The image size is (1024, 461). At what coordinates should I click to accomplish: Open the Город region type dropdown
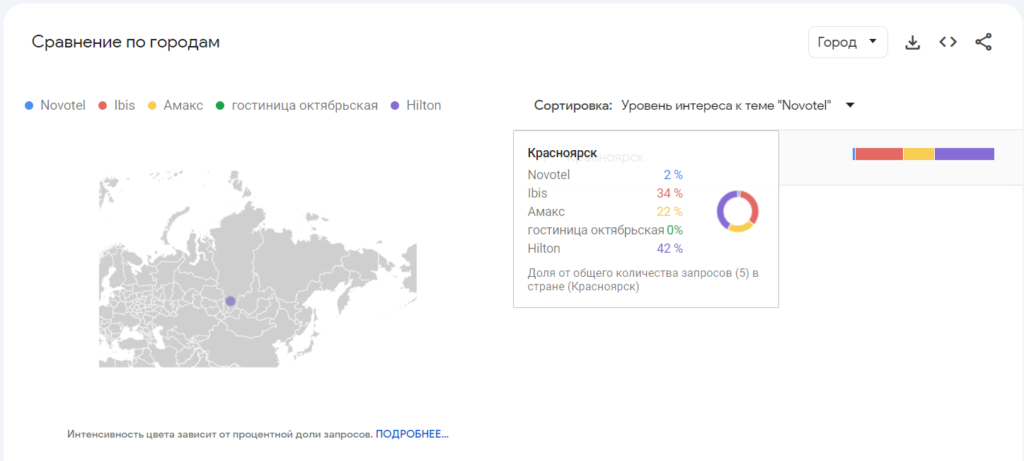(x=848, y=42)
